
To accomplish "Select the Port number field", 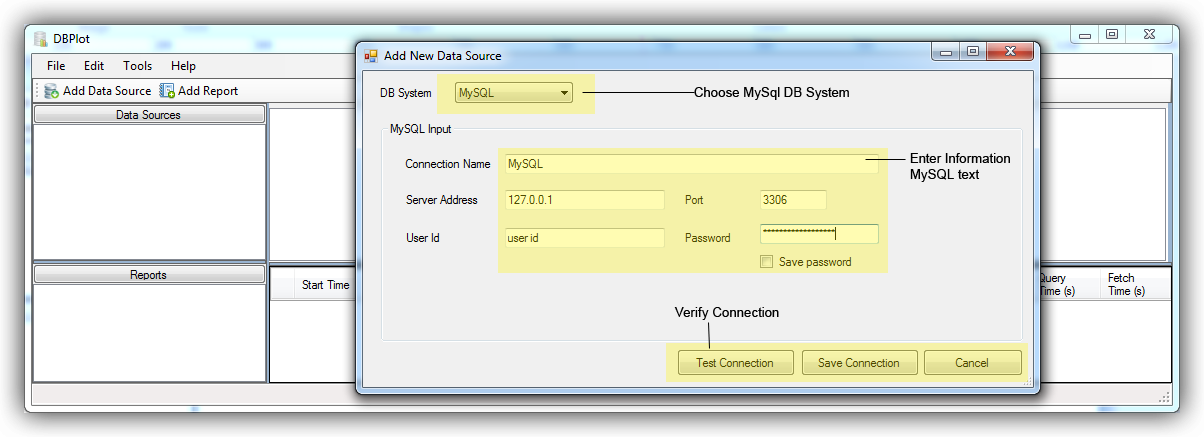I will pyautogui.click(x=793, y=200).
